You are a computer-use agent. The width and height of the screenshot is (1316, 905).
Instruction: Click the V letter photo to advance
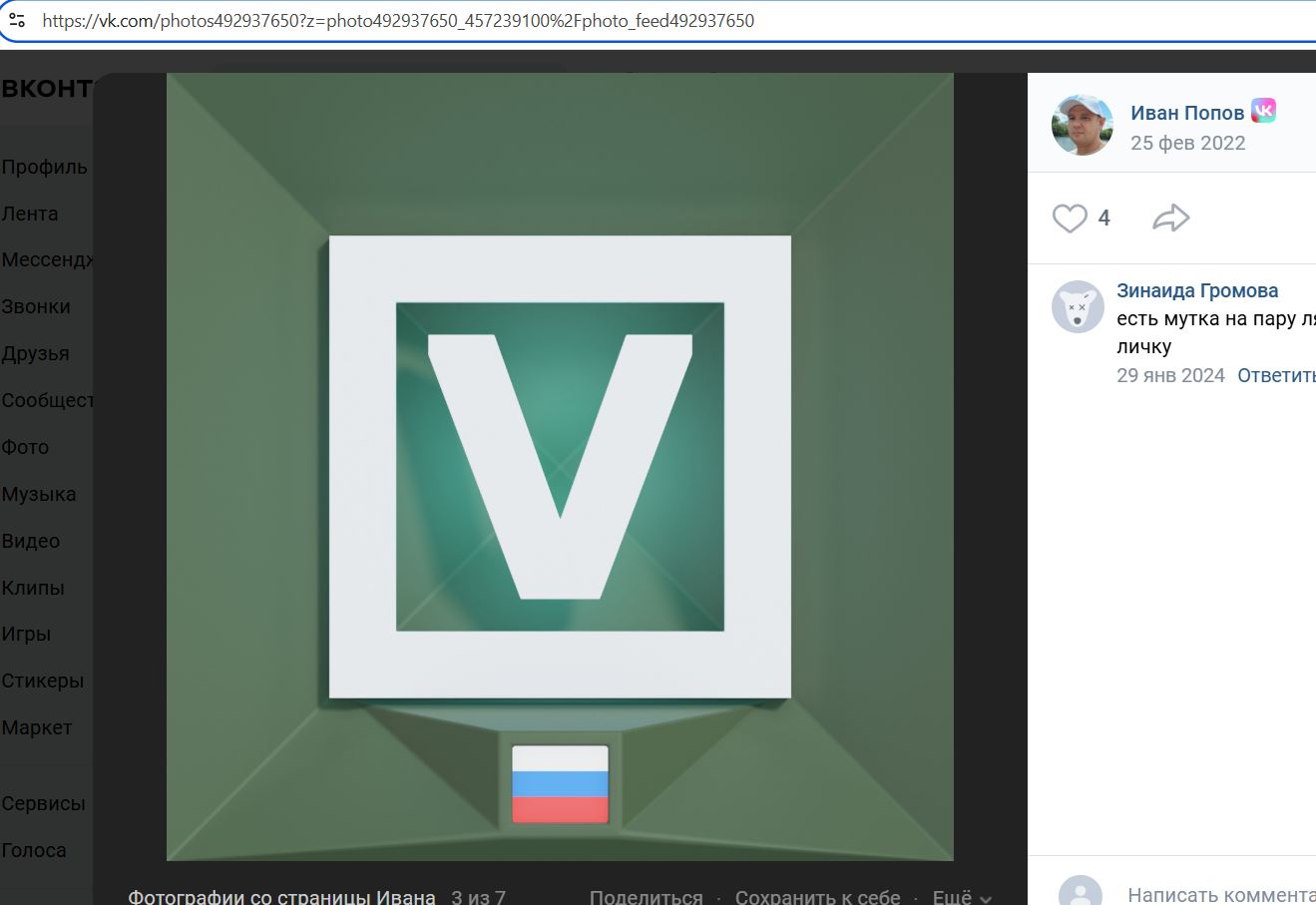coord(560,467)
